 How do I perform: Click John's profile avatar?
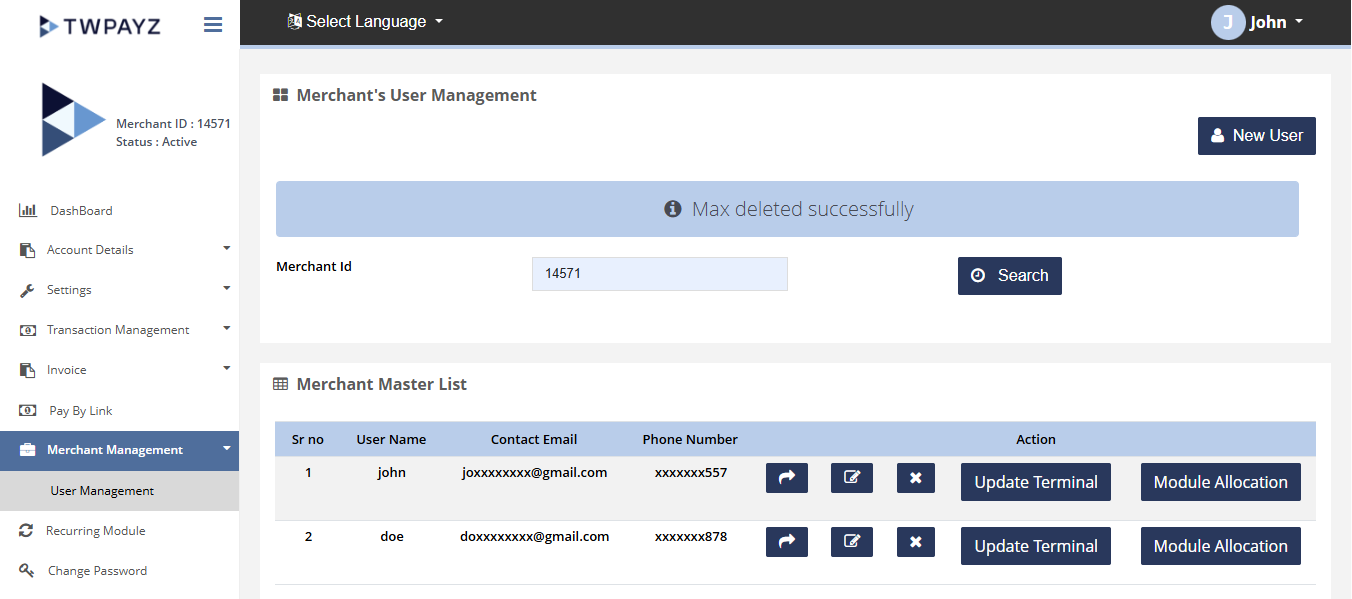coord(1227,22)
